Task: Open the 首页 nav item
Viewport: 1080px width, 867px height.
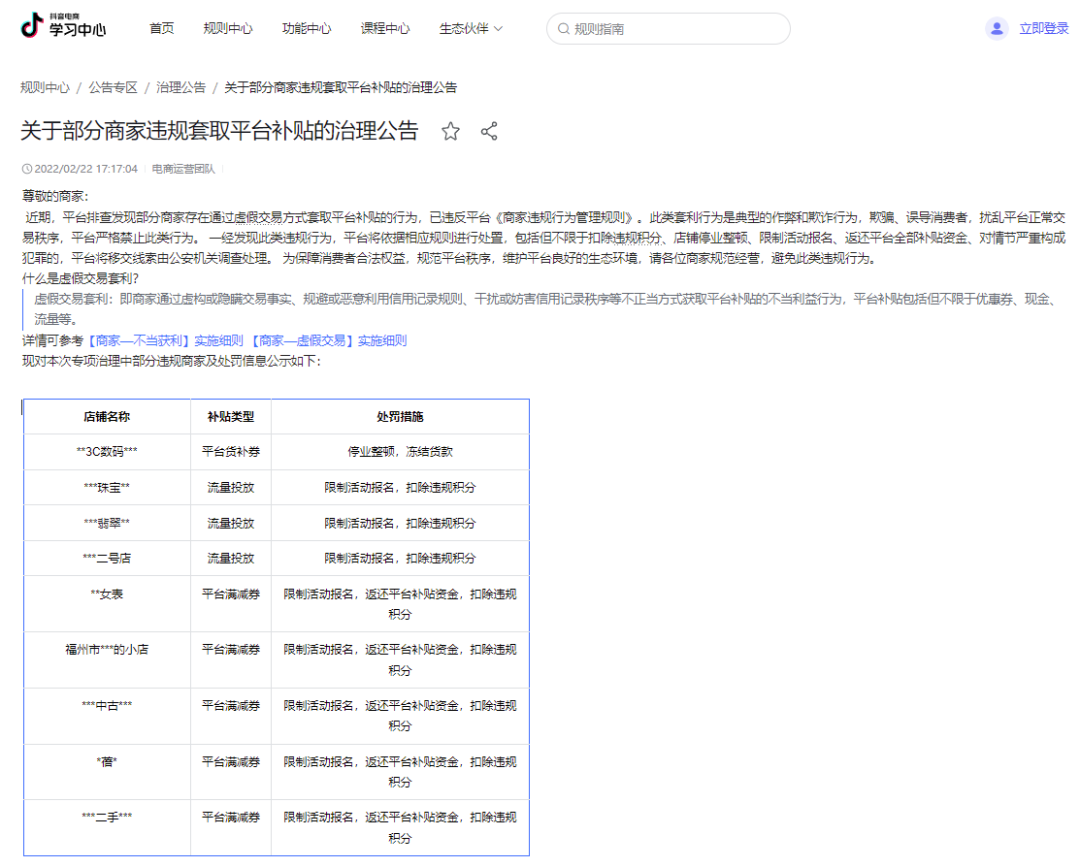Action: tap(161, 28)
